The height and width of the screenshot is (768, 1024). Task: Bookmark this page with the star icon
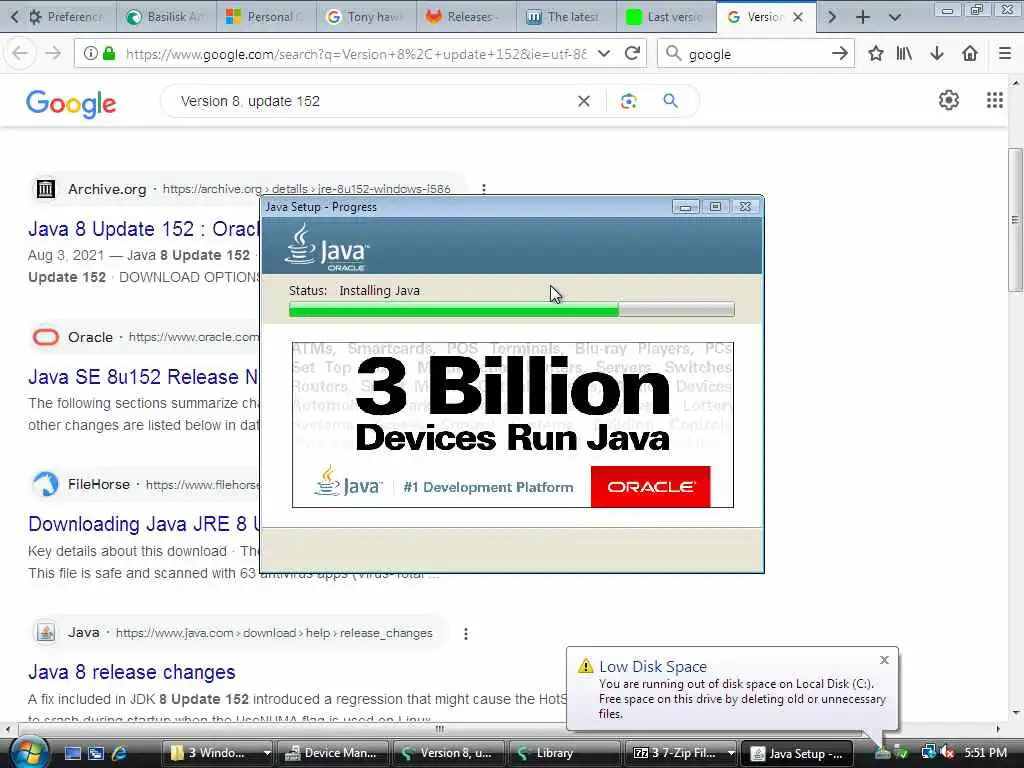coord(876,54)
